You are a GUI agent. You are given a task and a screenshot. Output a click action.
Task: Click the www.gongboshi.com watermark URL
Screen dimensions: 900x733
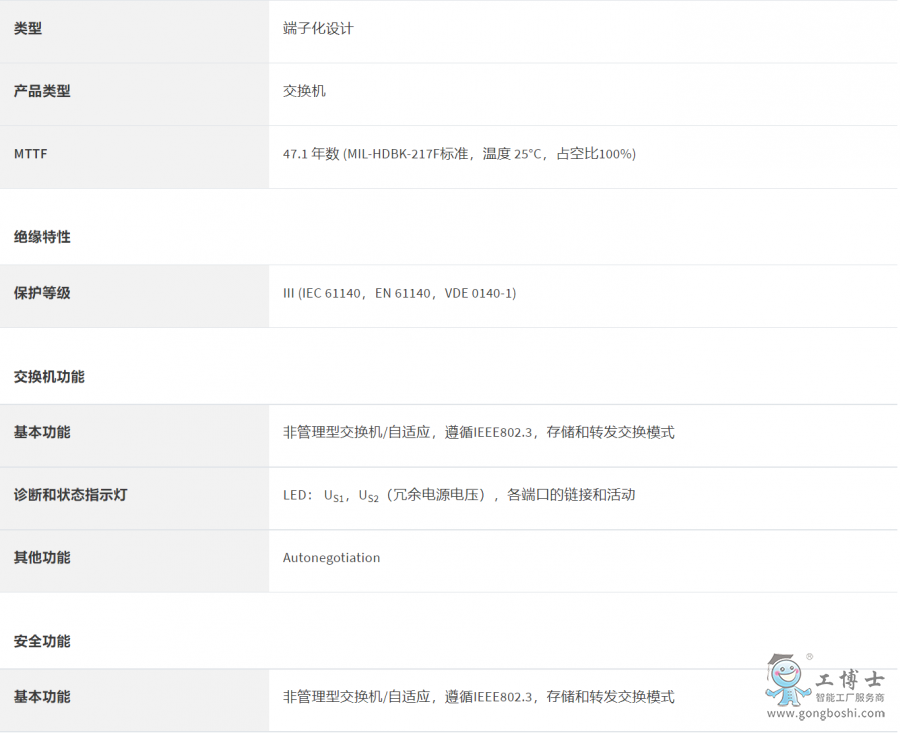click(825, 714)
